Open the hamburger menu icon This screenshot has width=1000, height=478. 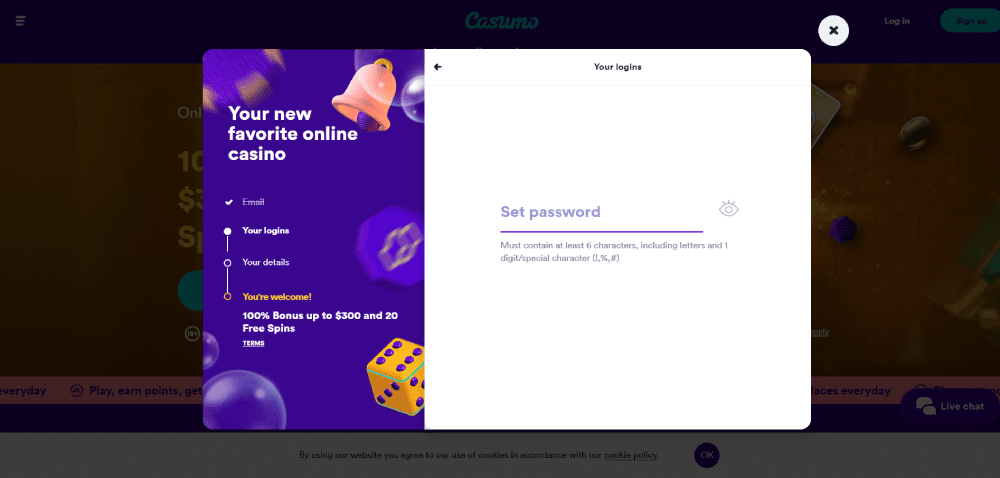[20, 20]
